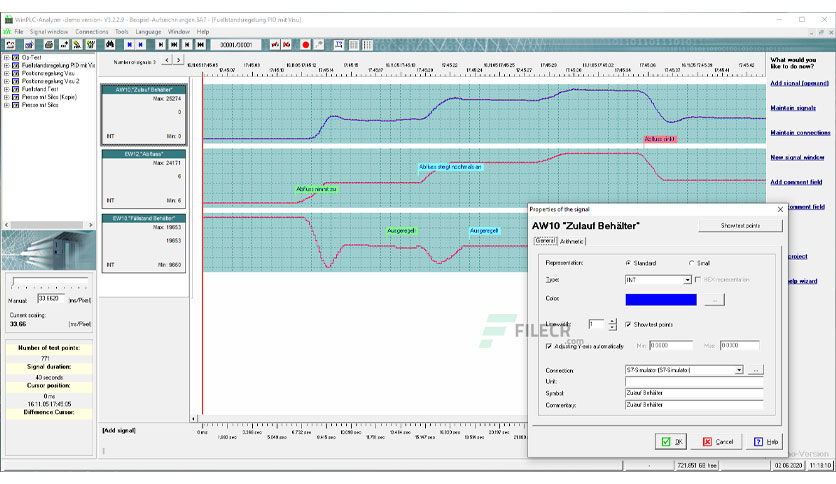Click the greyed icon right of record button

pyautogui.click(x=319, y=45)
